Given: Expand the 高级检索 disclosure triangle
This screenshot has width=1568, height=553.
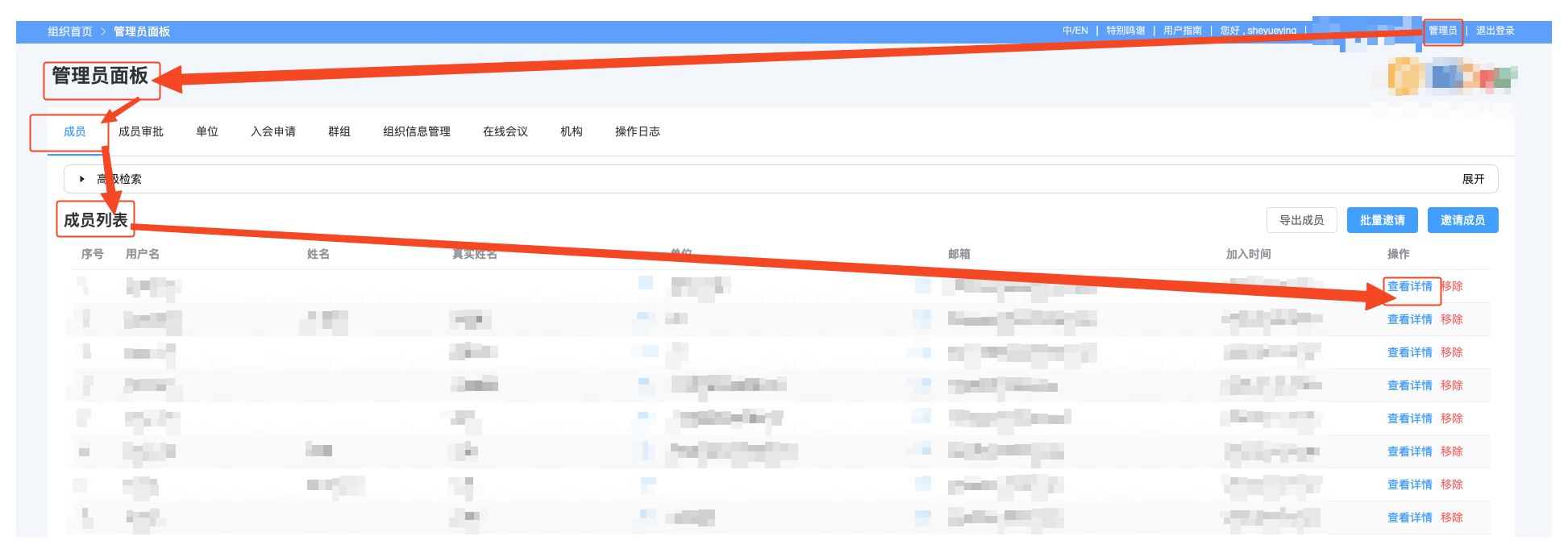Looking at the screenshot, I should tap(82, 179).
